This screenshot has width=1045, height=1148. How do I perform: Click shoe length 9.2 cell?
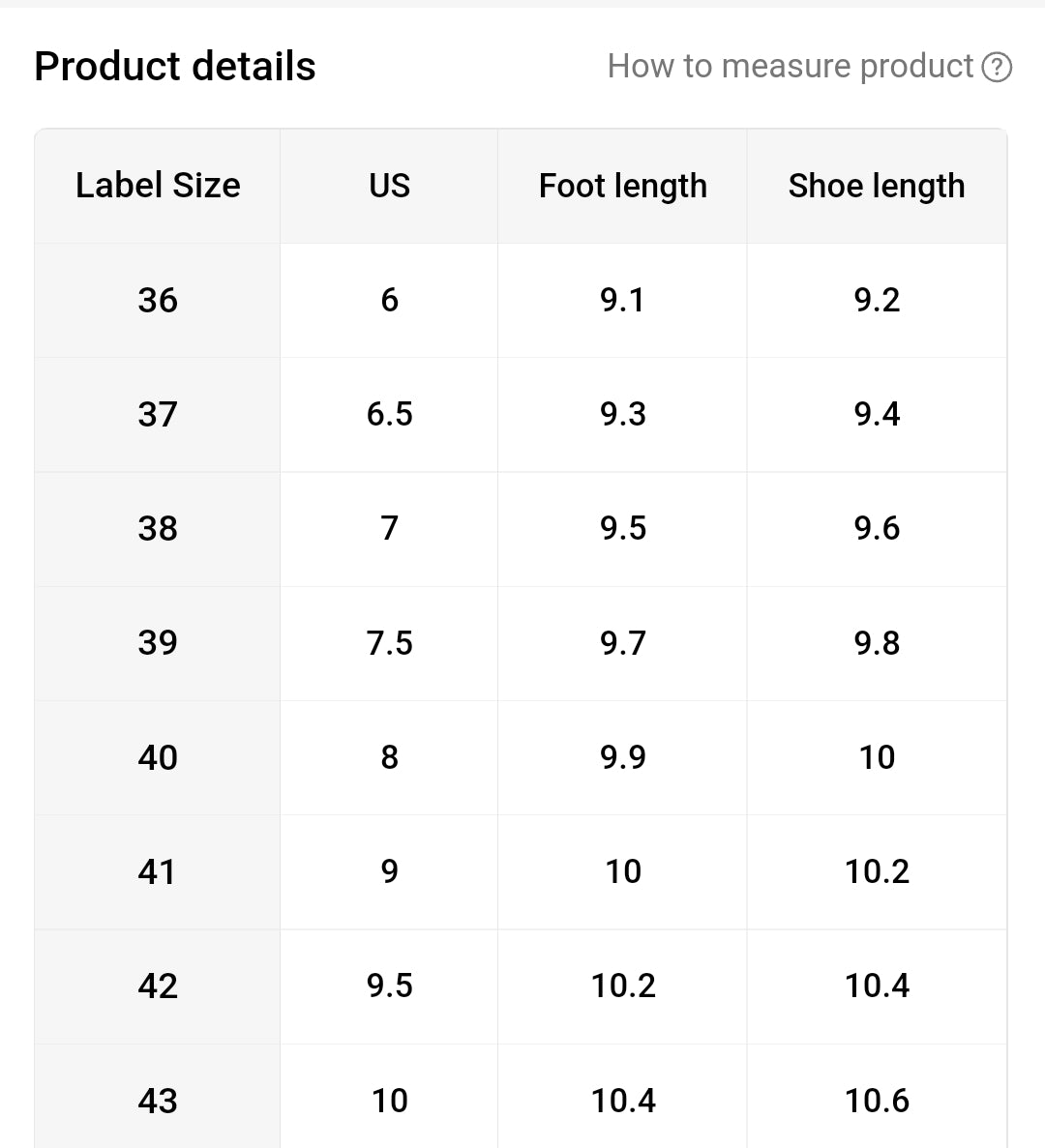point(877,300)
